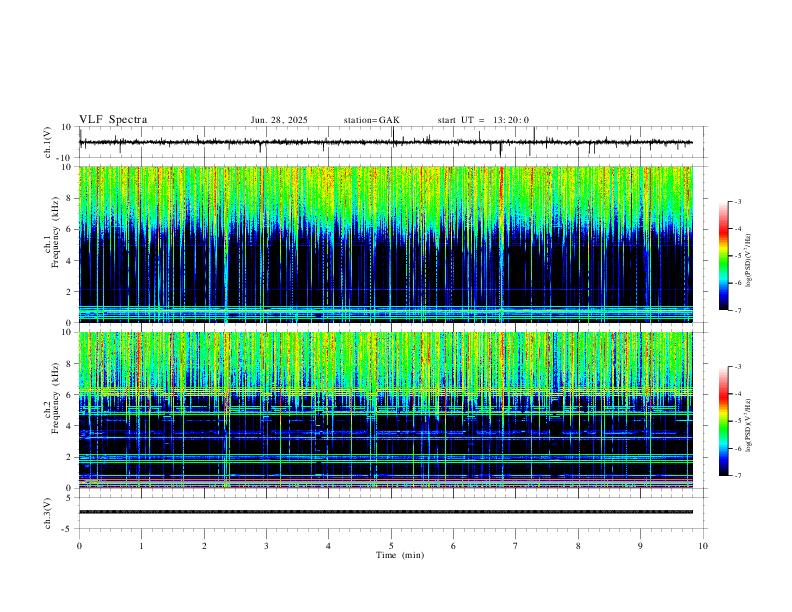792x612 pixels.
Task: Click the ch.3 voltage trace band
Action: click(385, 512)
